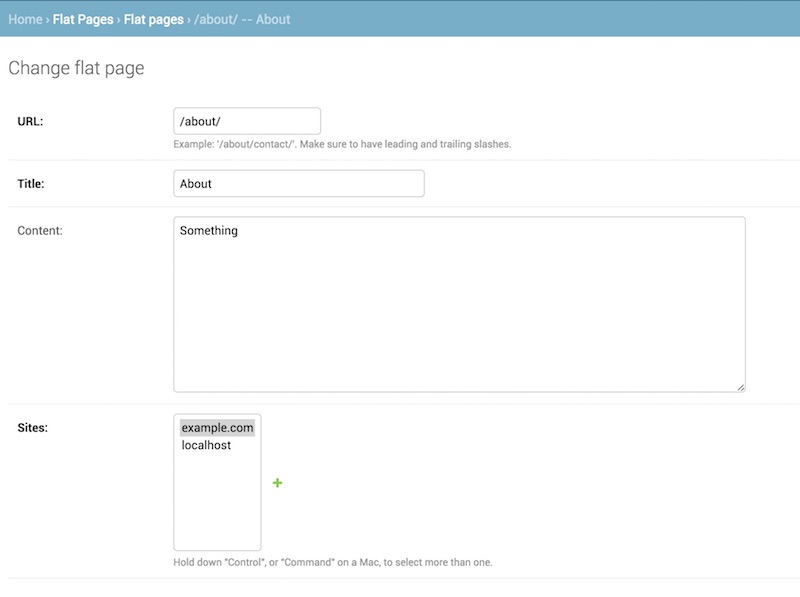This screenshot has height=597, width=800.
Task: Click the Content field label
Action: tap(40, 231)
